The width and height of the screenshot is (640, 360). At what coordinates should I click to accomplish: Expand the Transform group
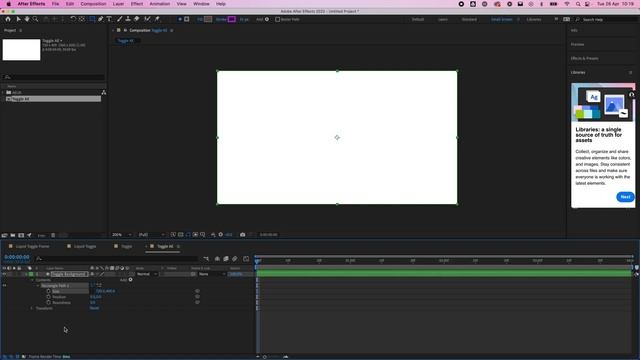click(32, 308)
